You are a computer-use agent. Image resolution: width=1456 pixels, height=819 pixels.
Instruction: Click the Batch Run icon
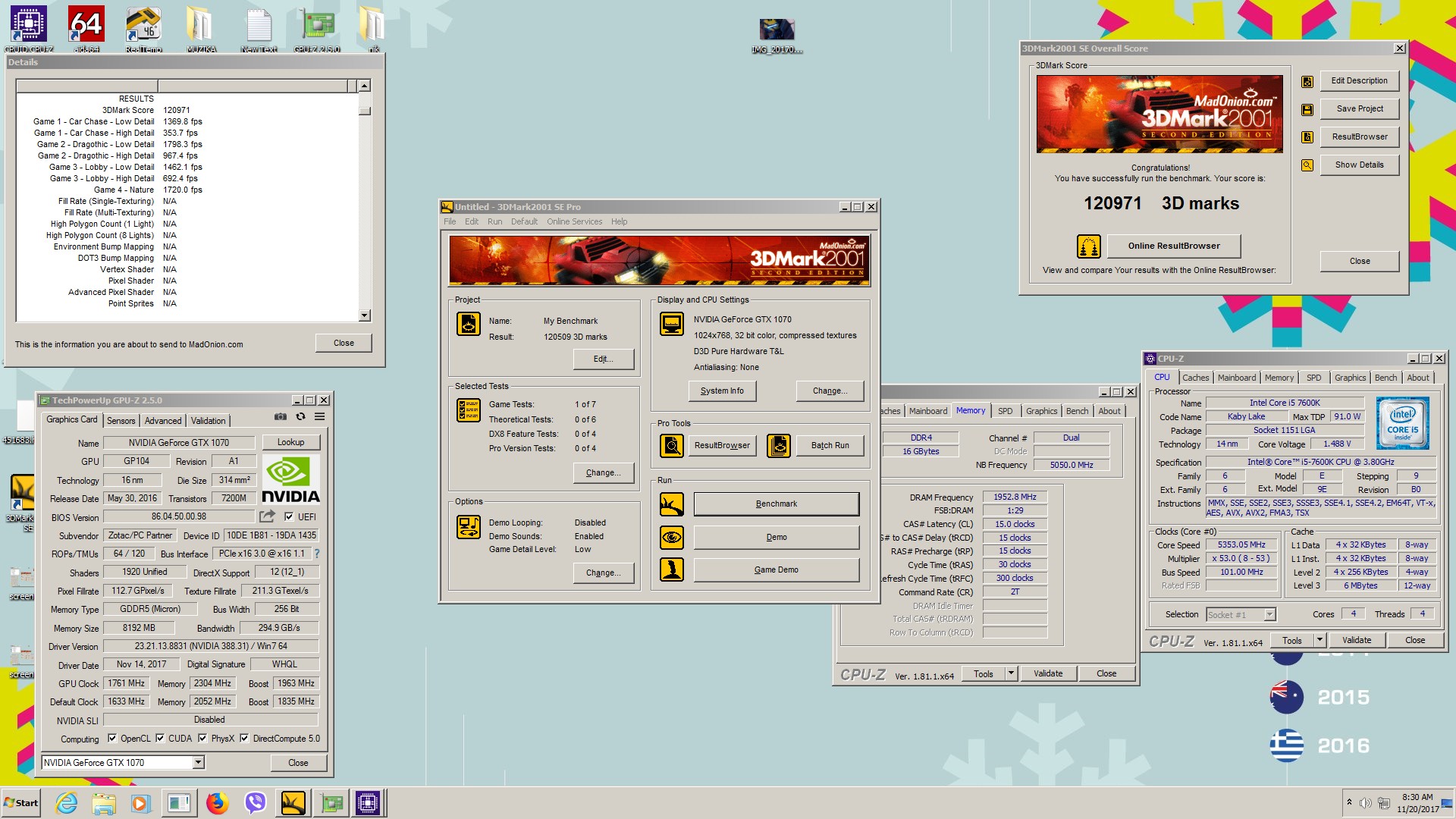(779, 445)
